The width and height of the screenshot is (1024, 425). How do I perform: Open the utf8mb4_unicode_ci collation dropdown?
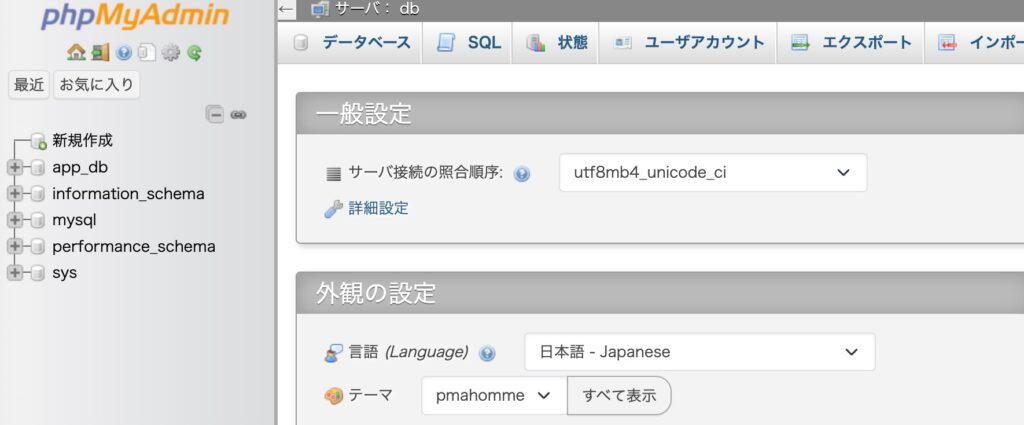click(712, 172)
